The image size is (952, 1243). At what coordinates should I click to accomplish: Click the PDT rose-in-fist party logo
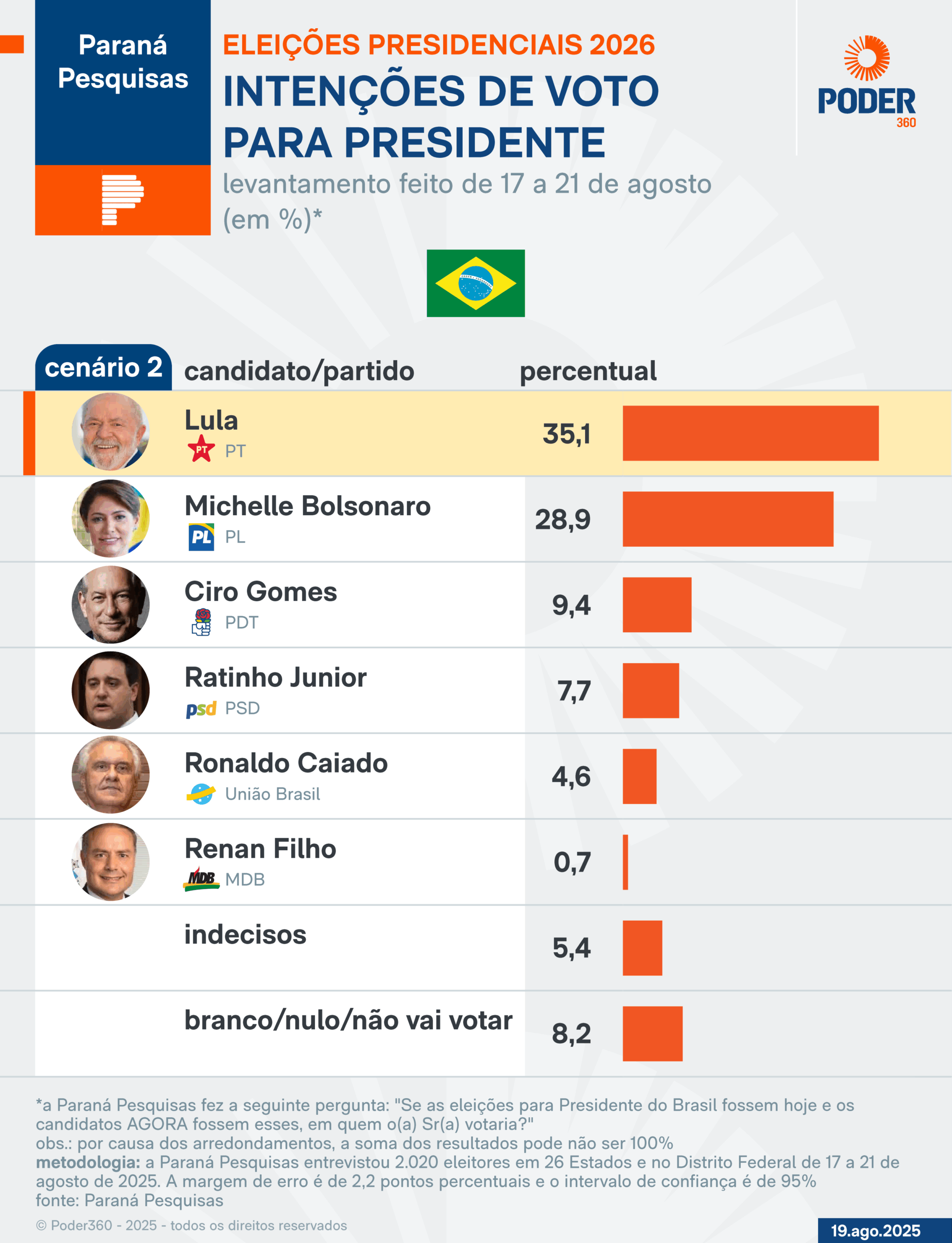pyautogui.click(x=202, y=622)
